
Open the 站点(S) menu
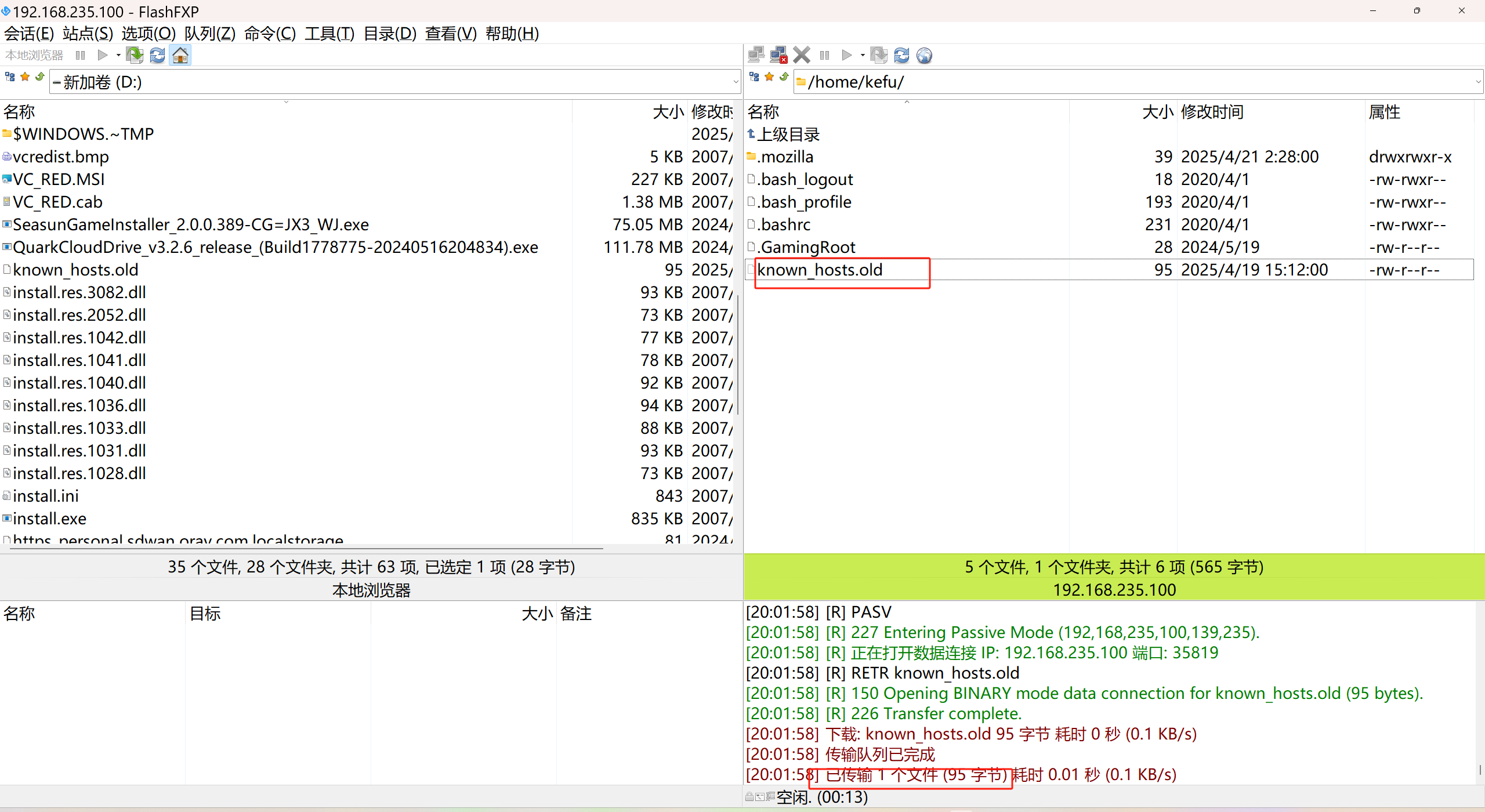coord(88,34)
